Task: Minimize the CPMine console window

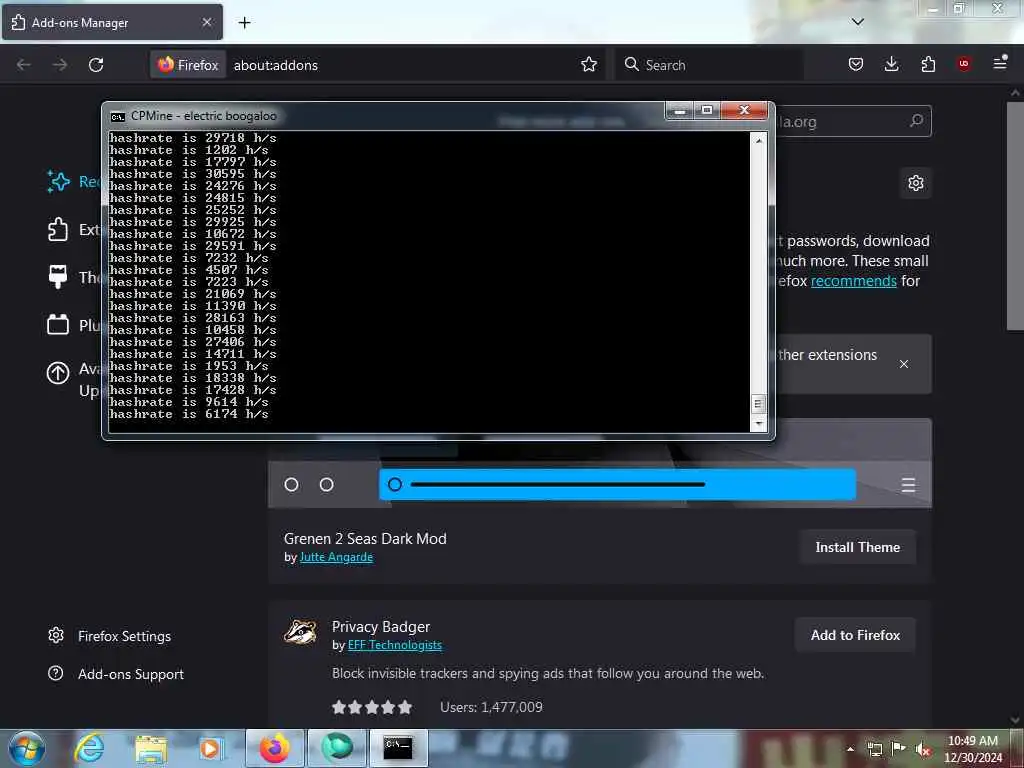Action: tap(680, 110)
